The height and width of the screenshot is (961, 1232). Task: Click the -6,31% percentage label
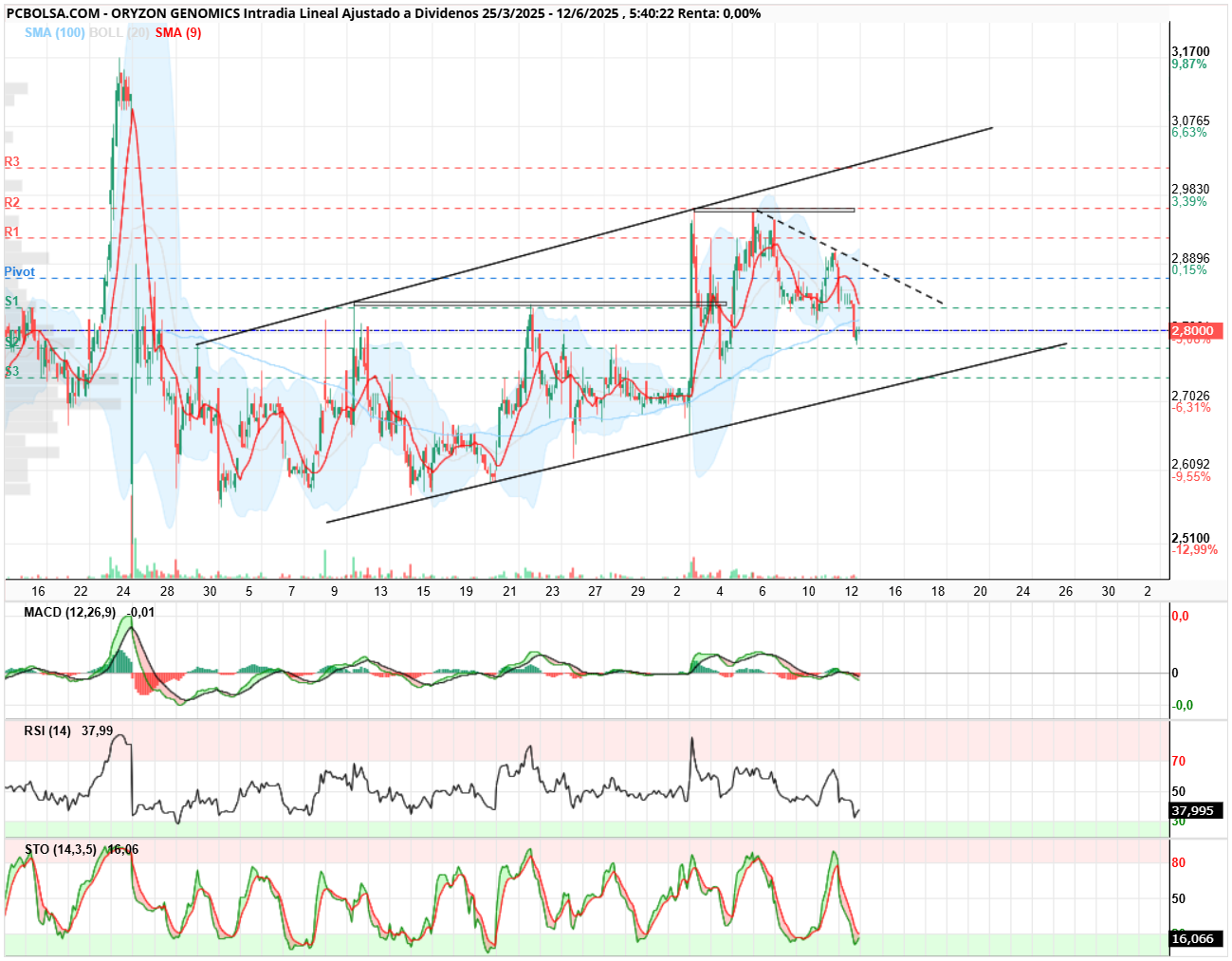(1191, 408)
